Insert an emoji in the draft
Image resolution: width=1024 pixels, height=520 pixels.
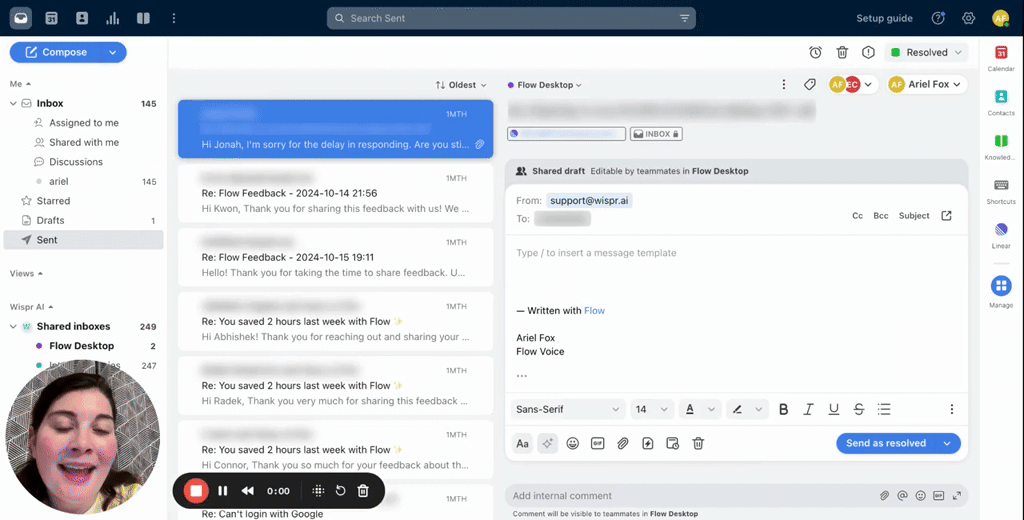573,444
